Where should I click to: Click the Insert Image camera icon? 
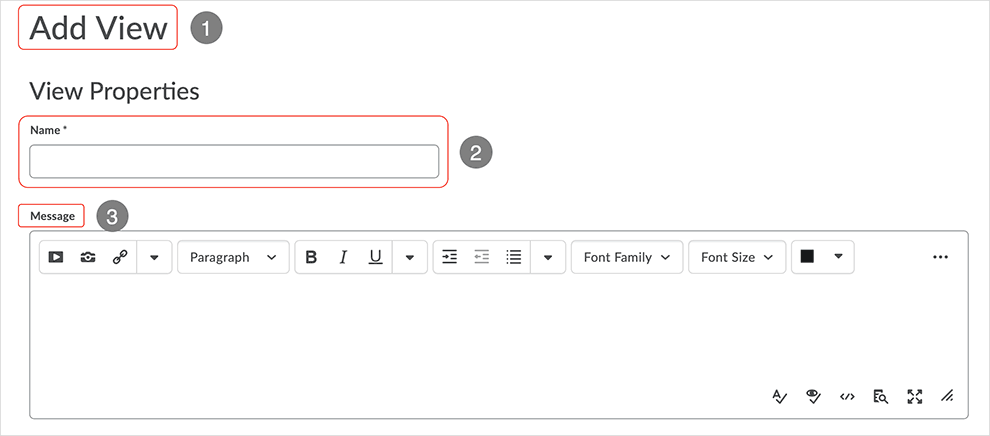(x=88, y=257)
